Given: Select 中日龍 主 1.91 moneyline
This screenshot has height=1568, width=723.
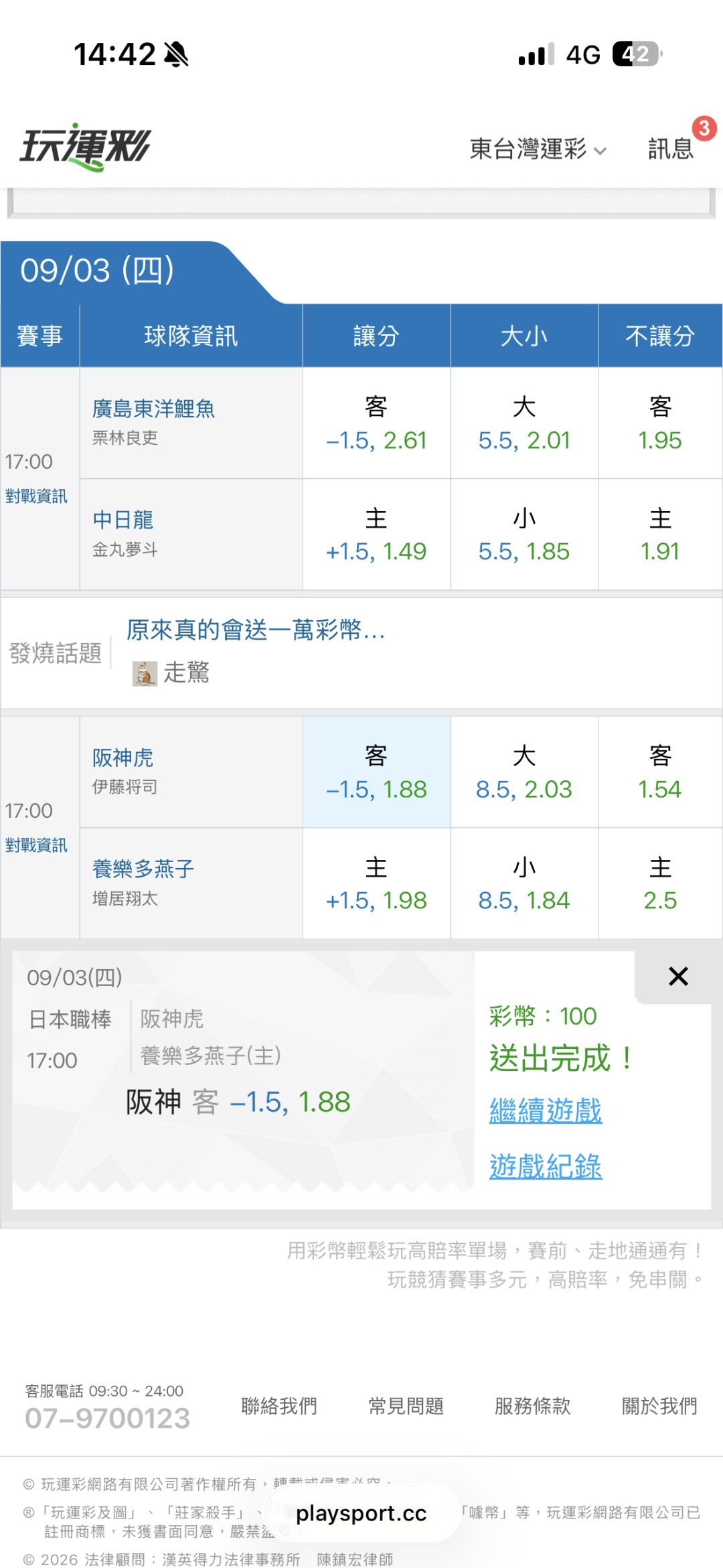Looking at the screenshot, I should pos(660,534).
